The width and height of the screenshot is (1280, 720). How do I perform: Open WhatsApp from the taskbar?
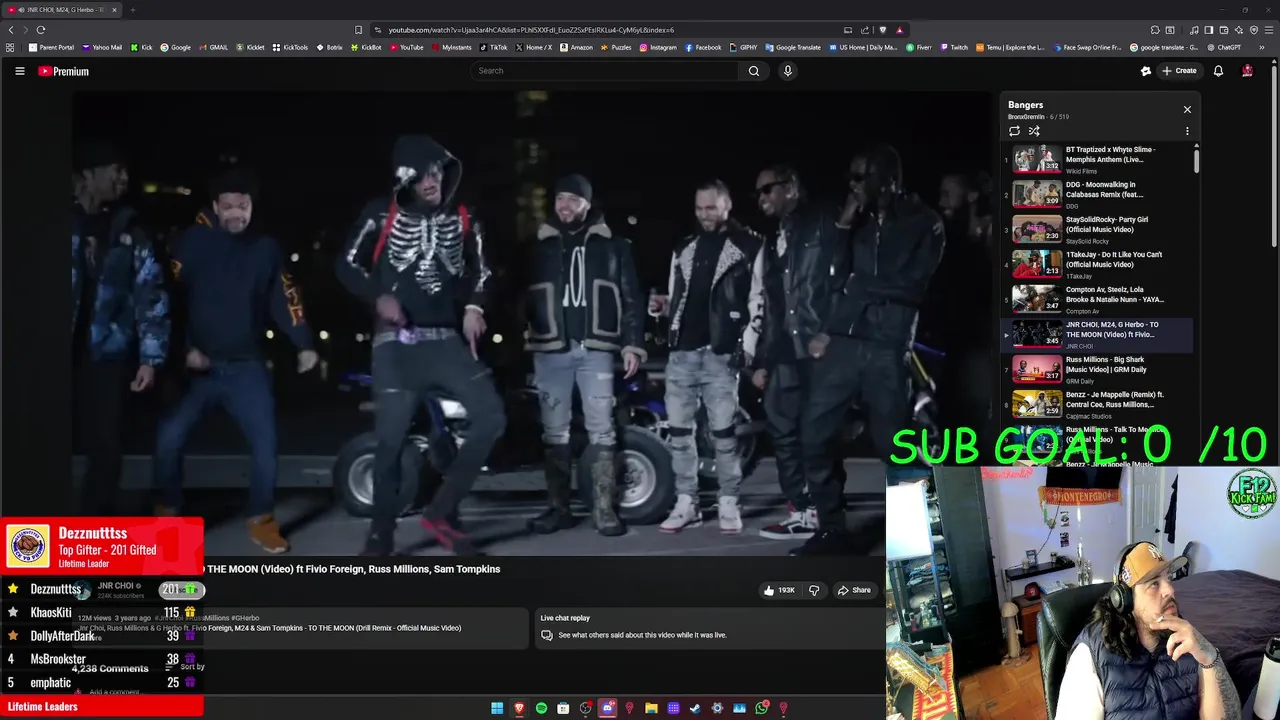tap(761, 708)
